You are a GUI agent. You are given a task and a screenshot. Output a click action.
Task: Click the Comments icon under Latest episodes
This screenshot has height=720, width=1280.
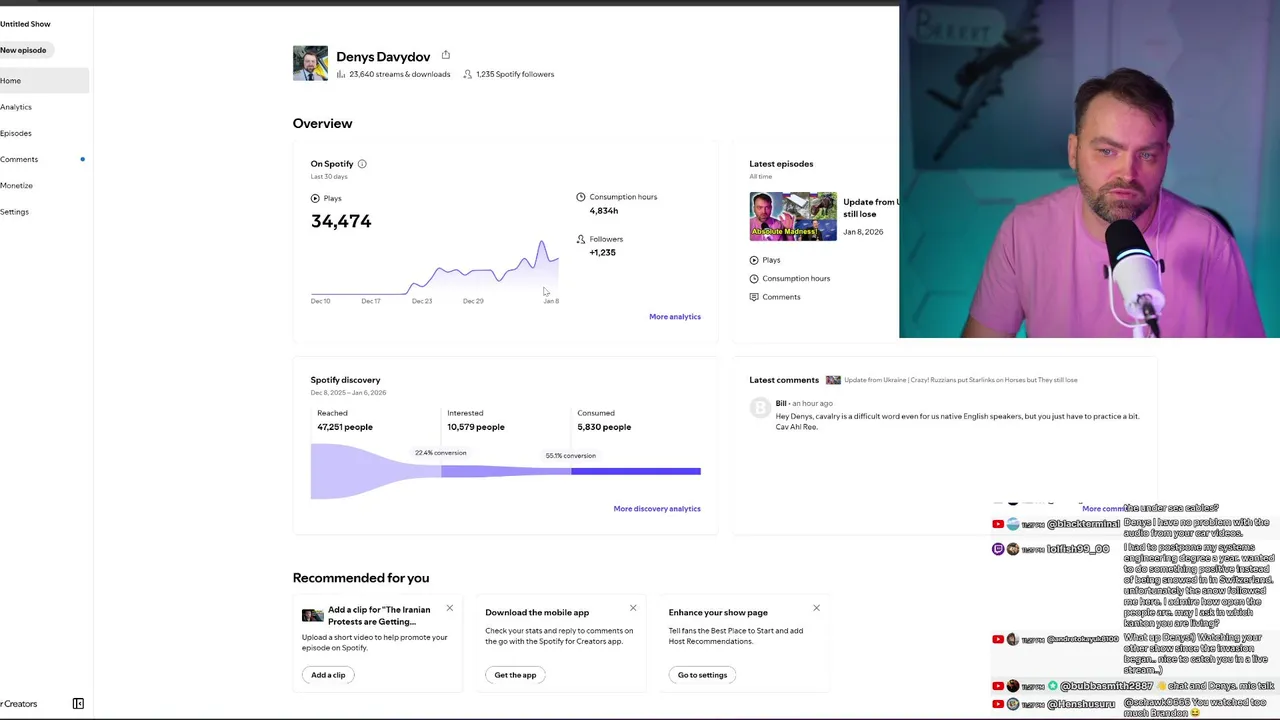pyautogui.click(x=754, y=297)
